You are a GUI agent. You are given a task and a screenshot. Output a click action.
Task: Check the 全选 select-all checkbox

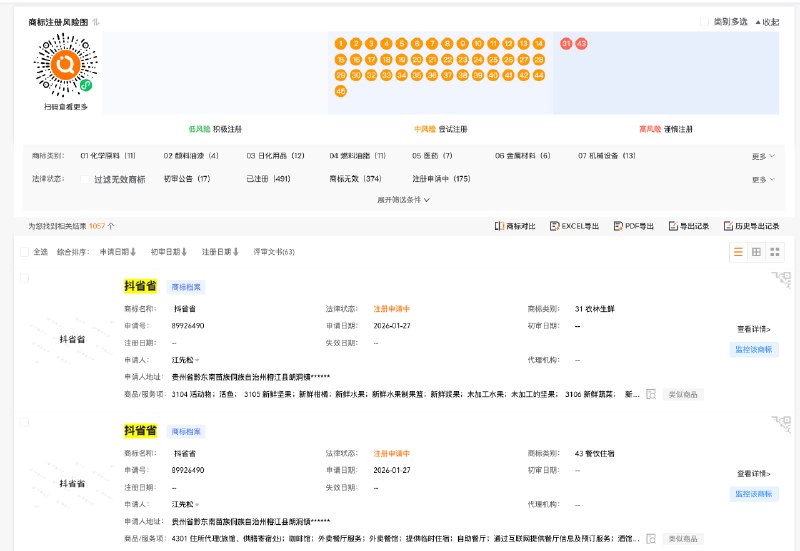click(25, 252)
